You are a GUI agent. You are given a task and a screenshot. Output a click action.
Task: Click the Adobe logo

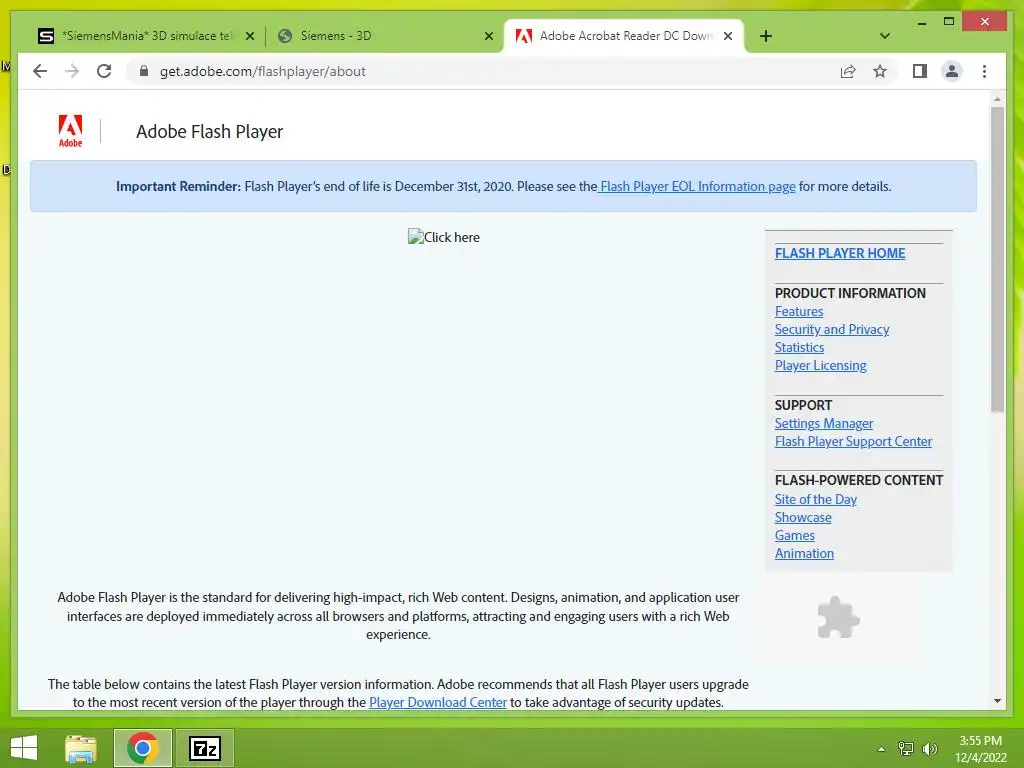pos(71,131)
